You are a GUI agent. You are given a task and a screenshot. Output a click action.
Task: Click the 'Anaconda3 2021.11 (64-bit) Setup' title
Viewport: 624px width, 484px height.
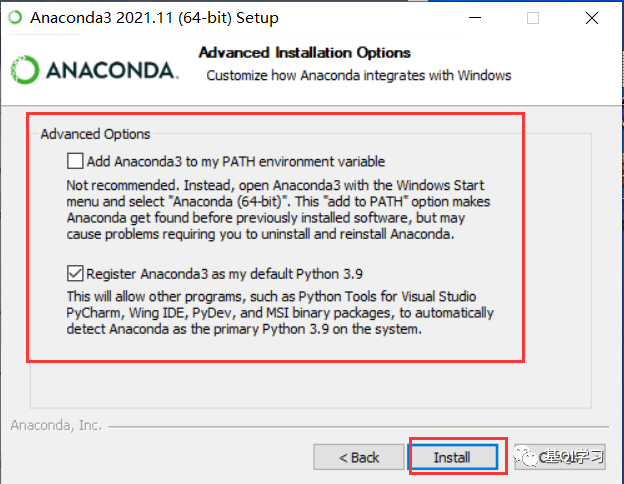click(x=154, y=18)
